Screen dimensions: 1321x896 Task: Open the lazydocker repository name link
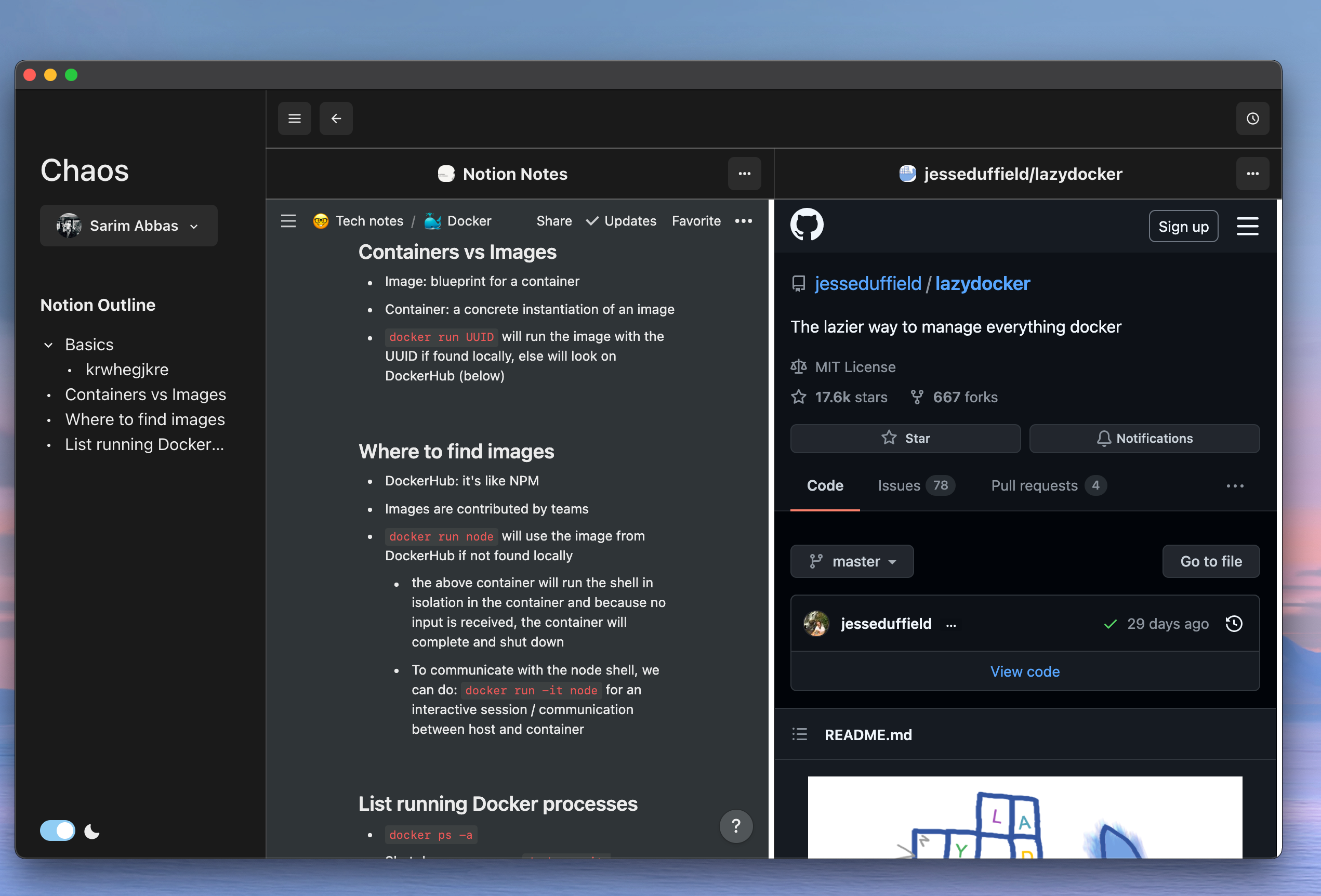point(983,283)
